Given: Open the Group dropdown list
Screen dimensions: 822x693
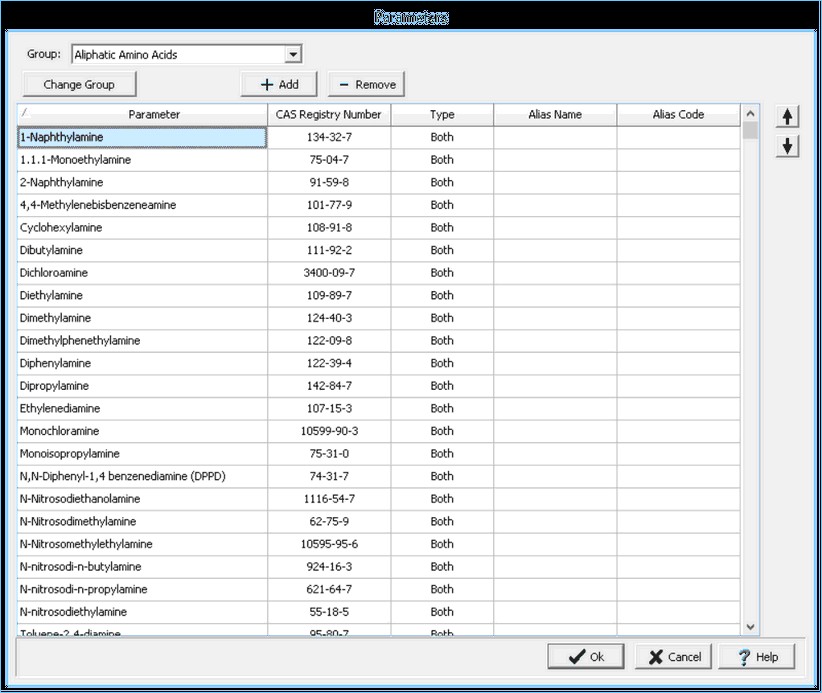Looking at the screenshot, I should click(x=292, y=55).
